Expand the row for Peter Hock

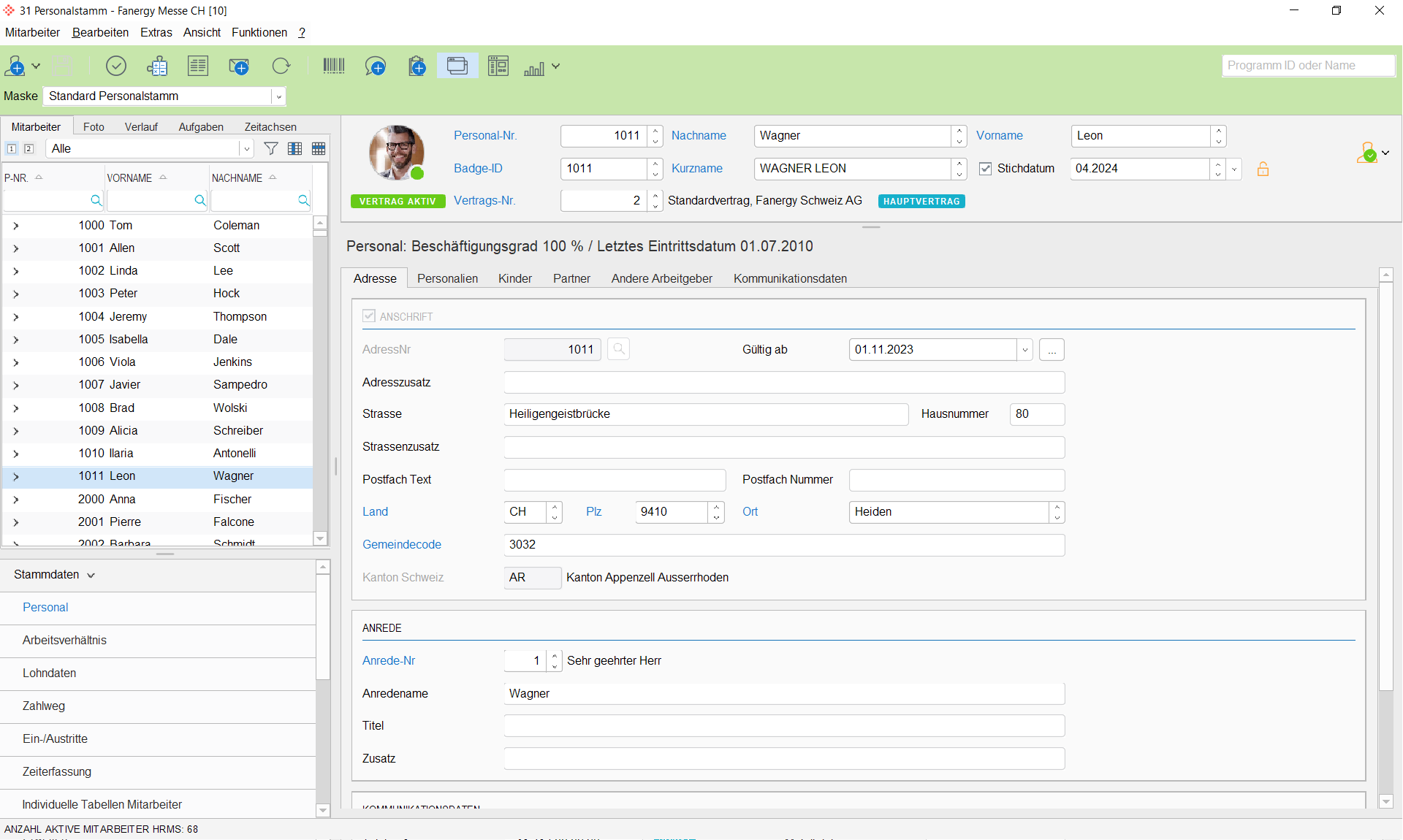pos(15,294)
